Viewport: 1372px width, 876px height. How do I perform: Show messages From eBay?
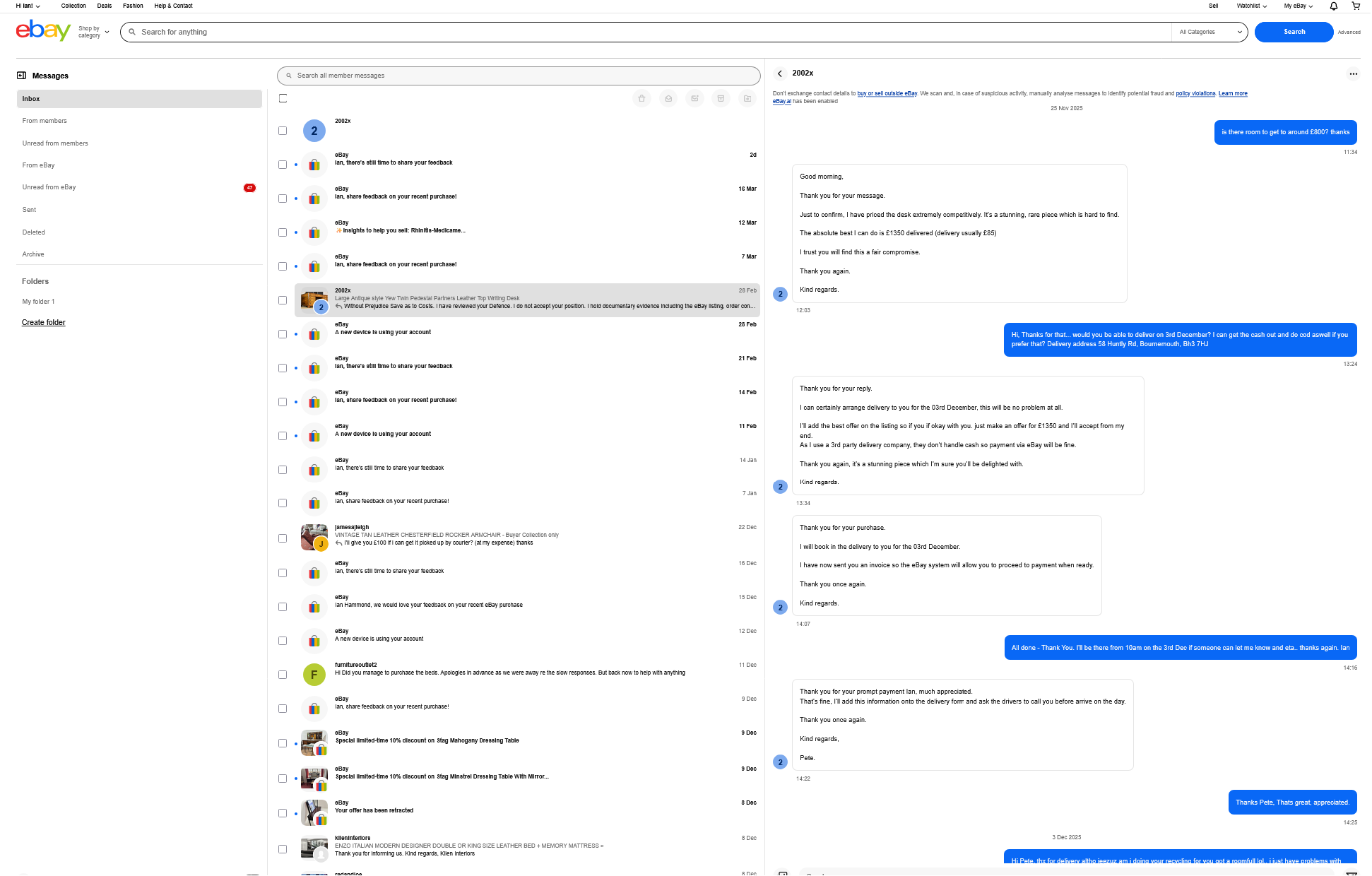[x=38, y=165]
